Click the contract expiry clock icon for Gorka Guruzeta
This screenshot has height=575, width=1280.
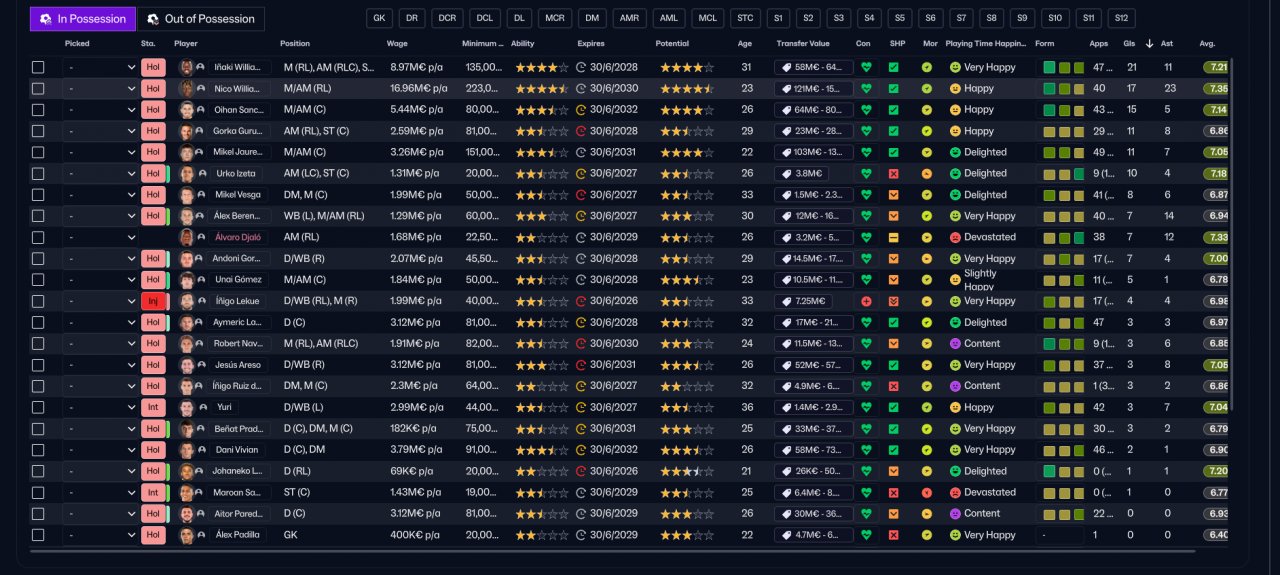582,131
